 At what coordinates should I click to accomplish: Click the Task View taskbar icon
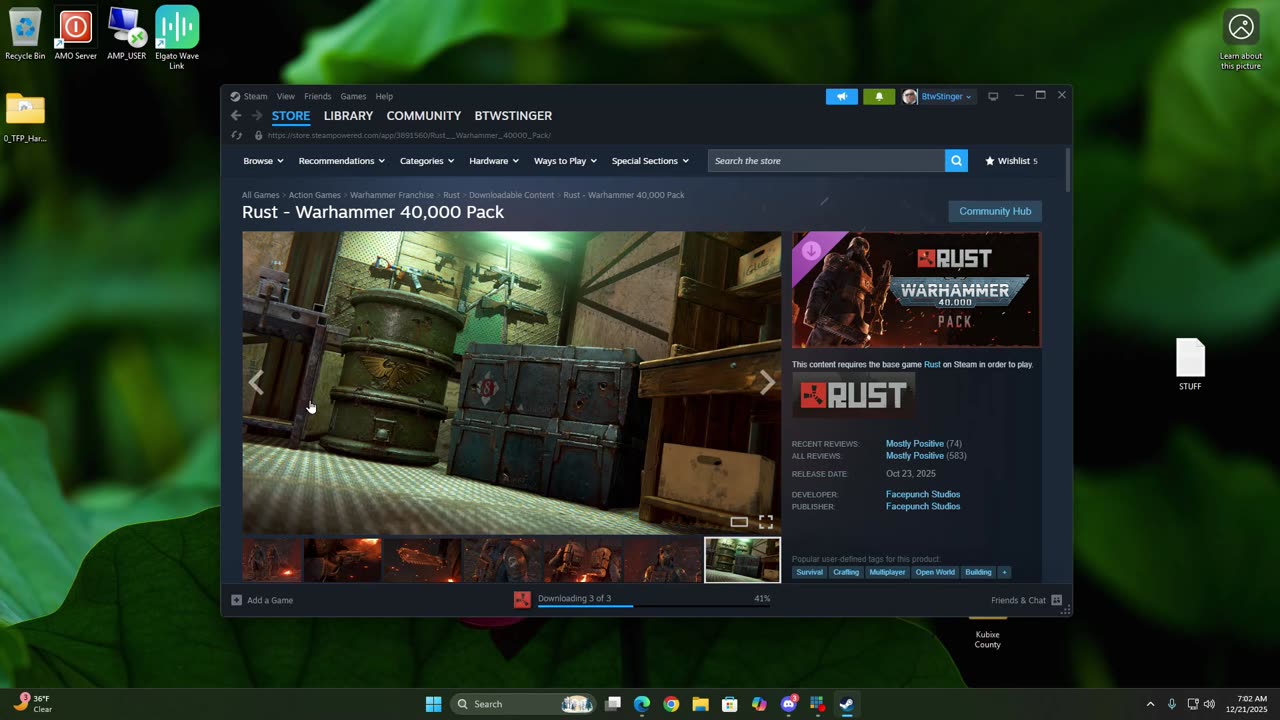point(613,704)
